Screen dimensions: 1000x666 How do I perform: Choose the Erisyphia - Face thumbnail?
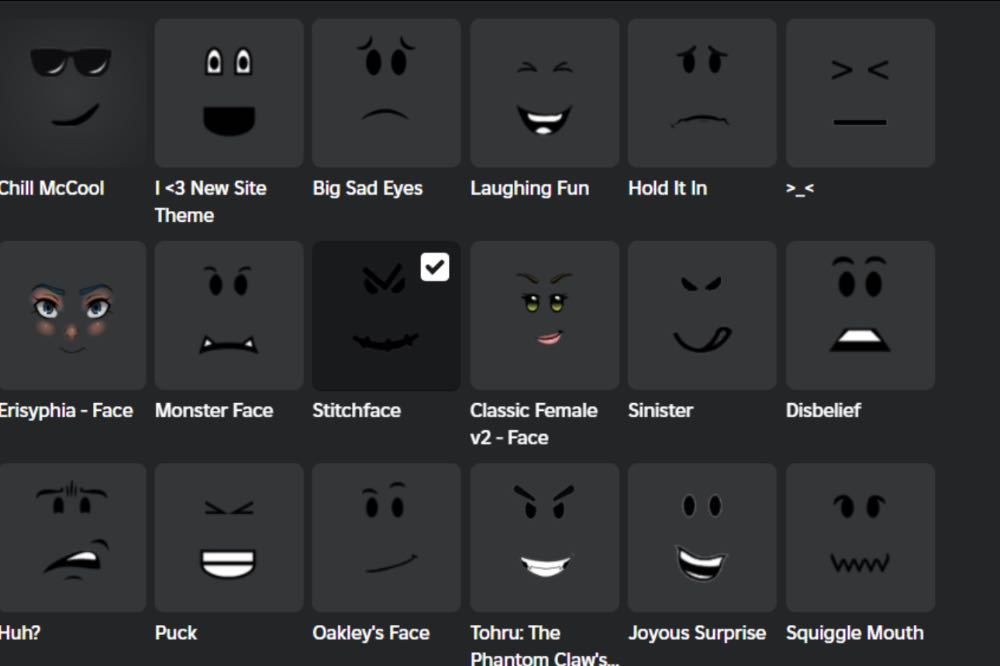(x=73, y=315)
